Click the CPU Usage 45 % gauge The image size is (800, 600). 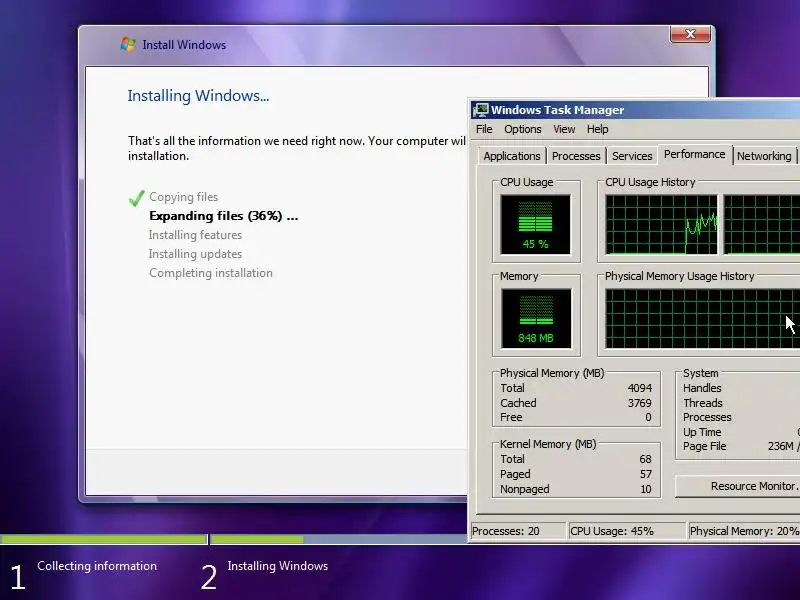coord(536,224)
